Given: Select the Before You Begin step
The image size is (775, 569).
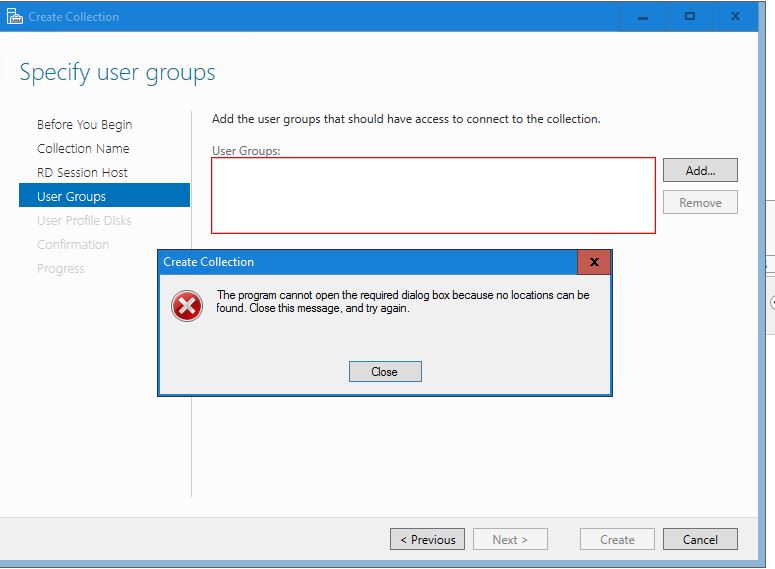Looking at the screenshot, I should 85,125.
